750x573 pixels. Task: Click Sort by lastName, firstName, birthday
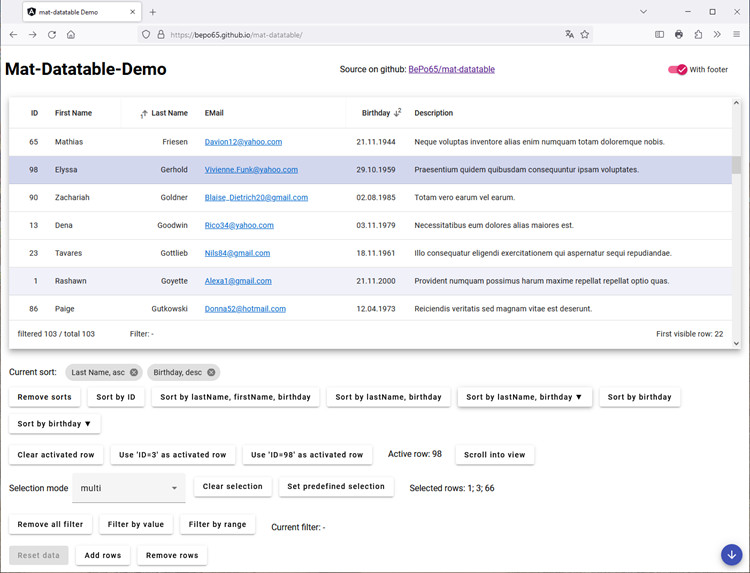pos(235,397)
